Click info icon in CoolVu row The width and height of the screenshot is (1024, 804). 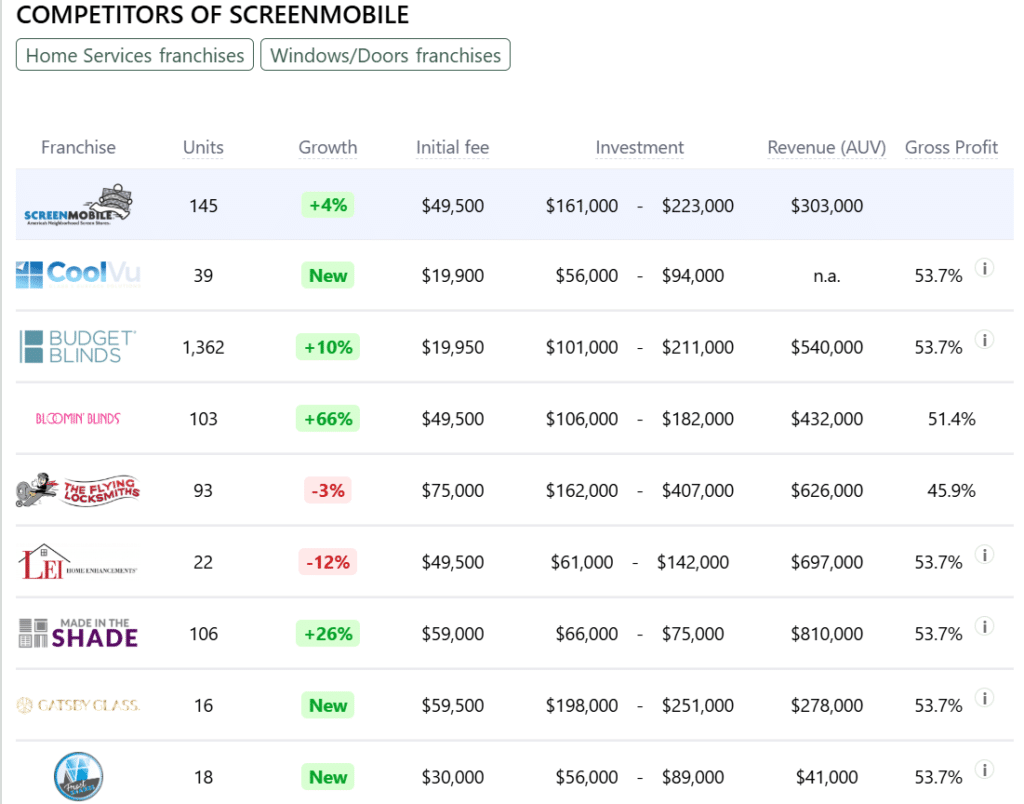pos(985,268)
